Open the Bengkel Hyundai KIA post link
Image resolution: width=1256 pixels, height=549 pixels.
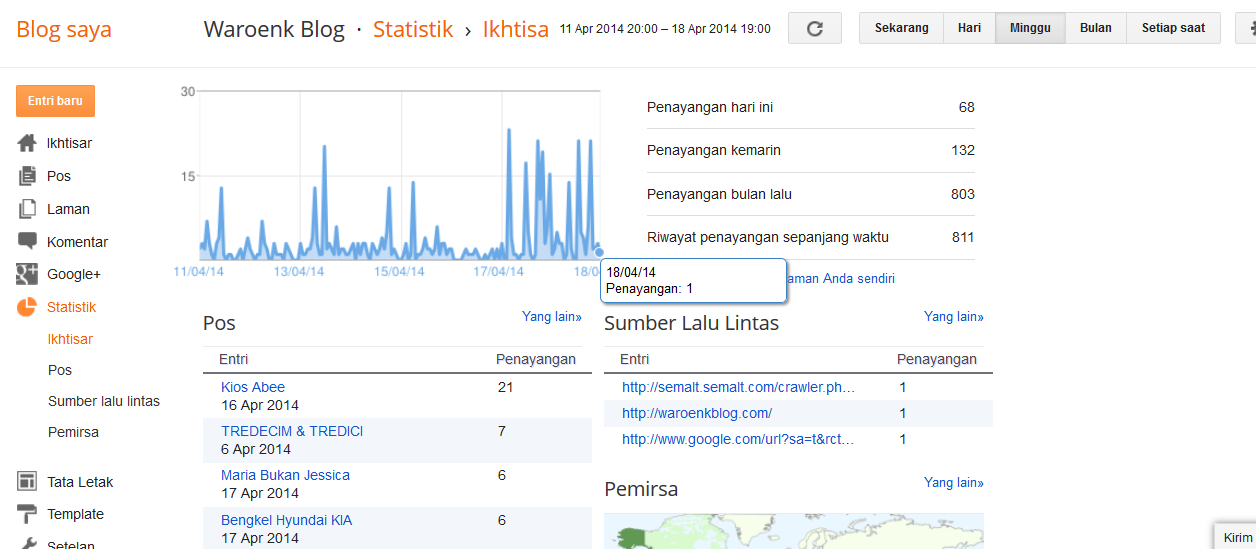(x=286, y=520)
